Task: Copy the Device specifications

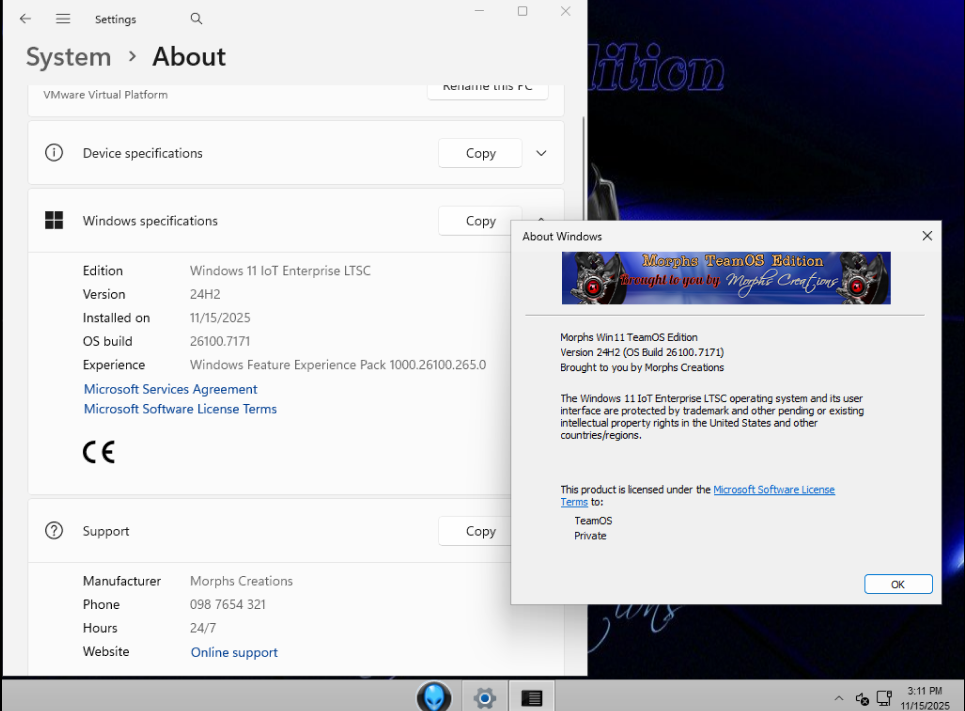Action: 480,153
